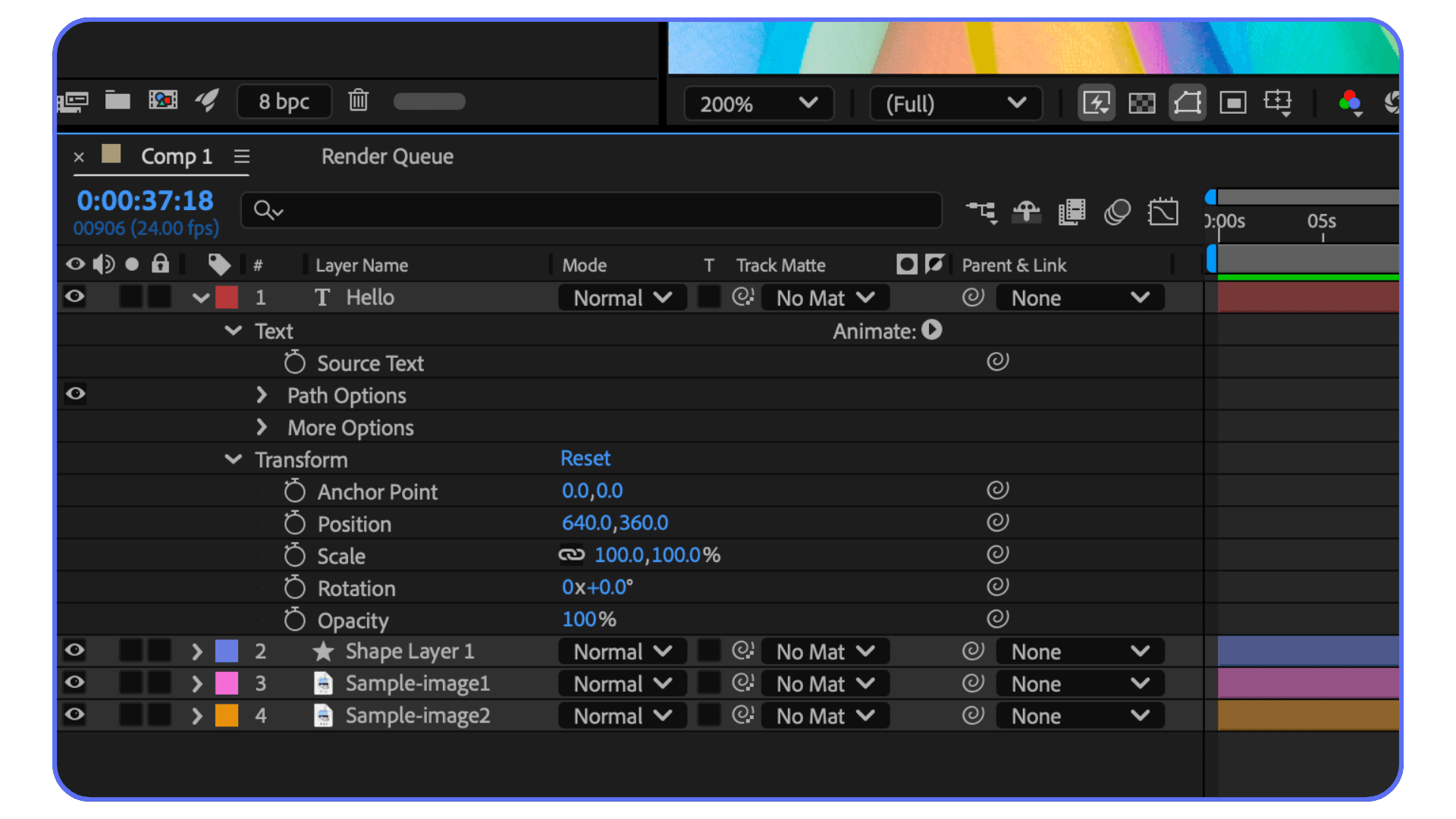Toggle visibility of Sample-image1 layer
1456x819 pixels.
[74, 682]
